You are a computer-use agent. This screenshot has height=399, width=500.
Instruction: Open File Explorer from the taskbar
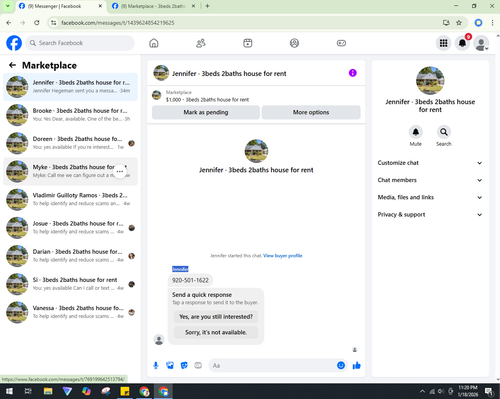(48, 391)
